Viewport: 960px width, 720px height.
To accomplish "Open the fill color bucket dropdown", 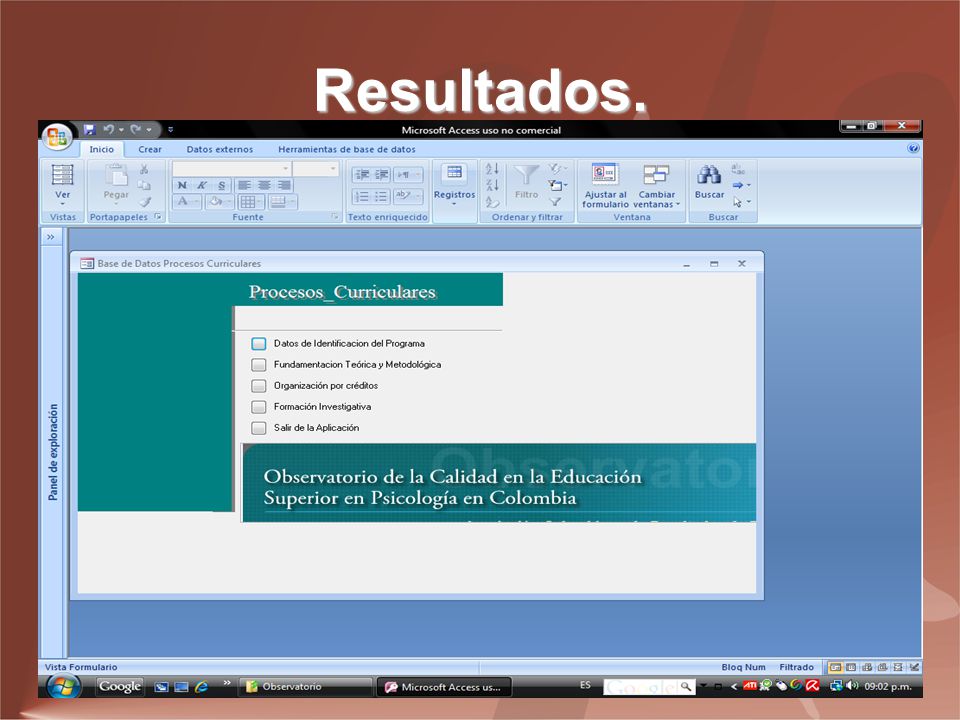I will (219, 201).
